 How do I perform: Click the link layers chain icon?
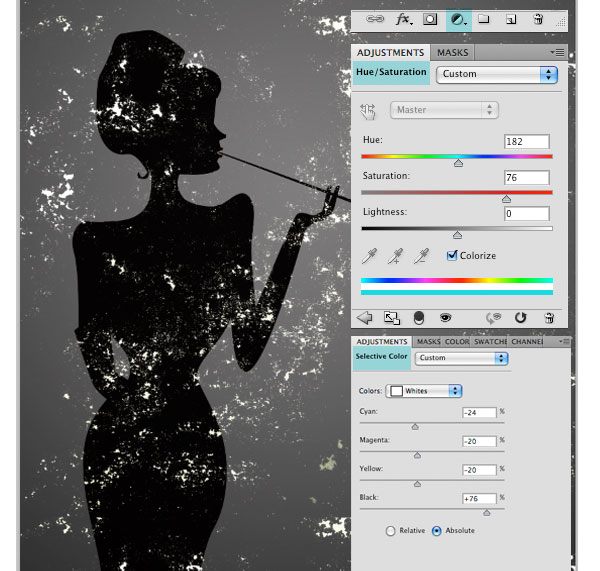coord(375,19)
